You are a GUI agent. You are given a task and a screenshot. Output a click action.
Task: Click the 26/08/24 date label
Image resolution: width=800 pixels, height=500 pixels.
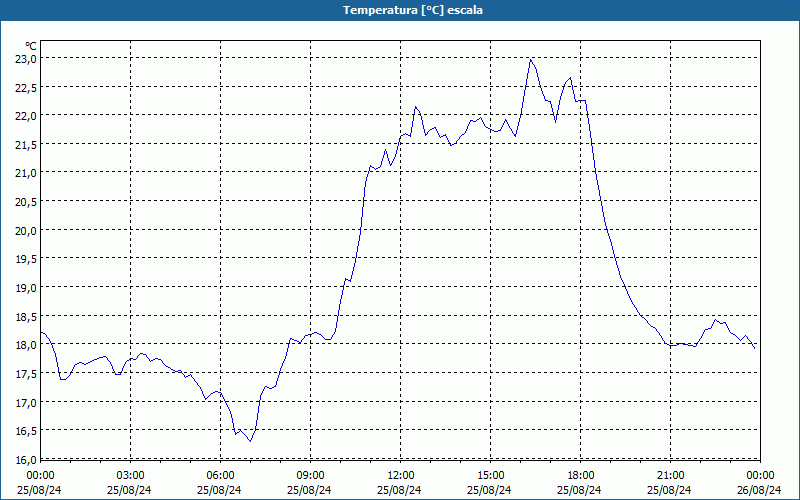(x=759, y=490)
